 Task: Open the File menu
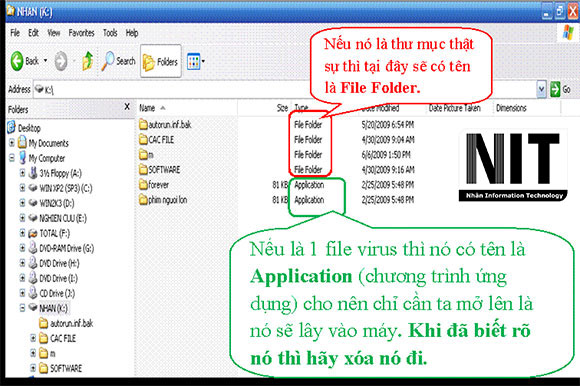tap(15, 33)
